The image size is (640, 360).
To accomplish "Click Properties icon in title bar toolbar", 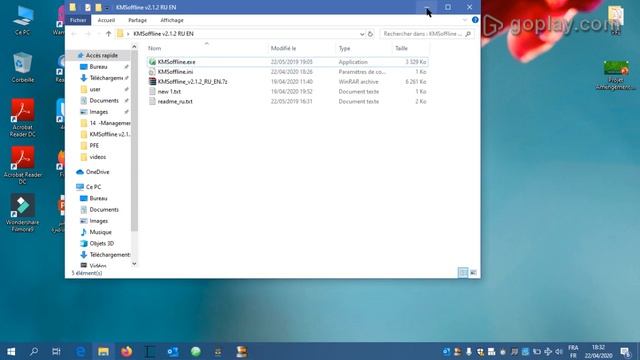I will [x=88, y=7].
